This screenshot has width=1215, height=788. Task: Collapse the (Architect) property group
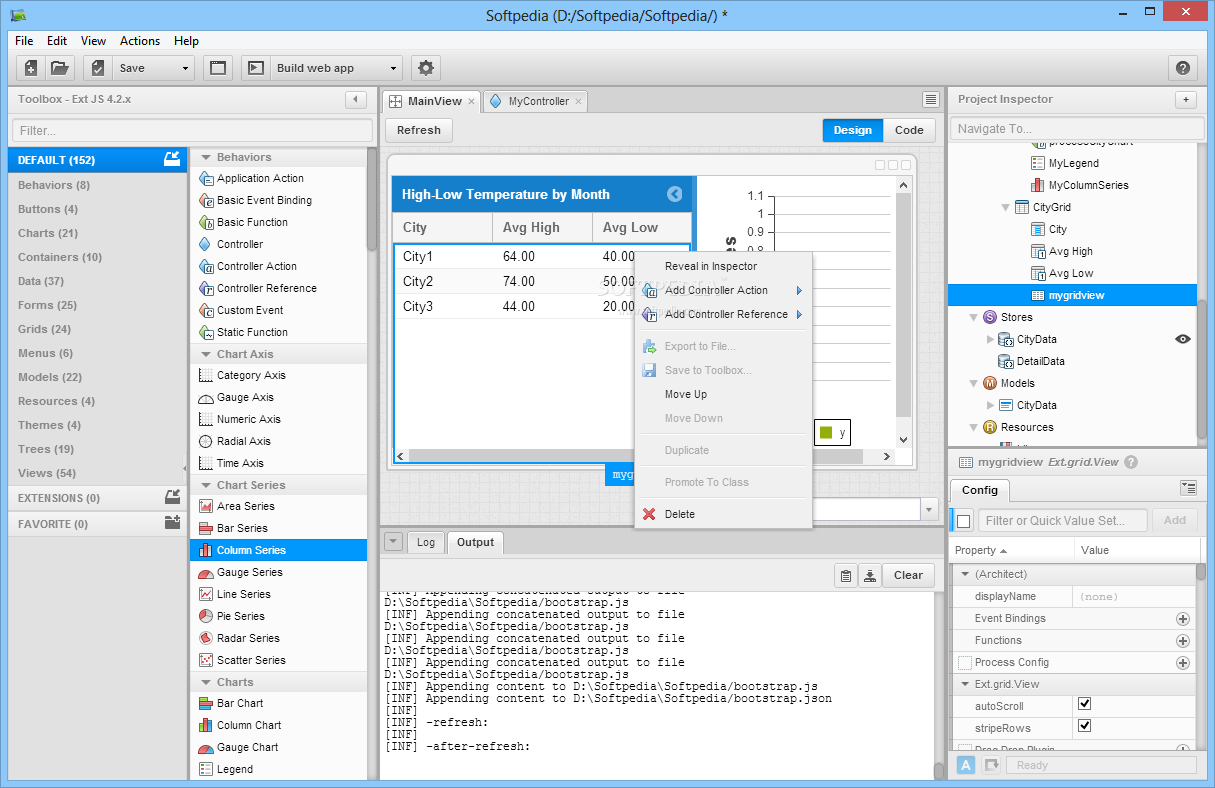point(965,574)
